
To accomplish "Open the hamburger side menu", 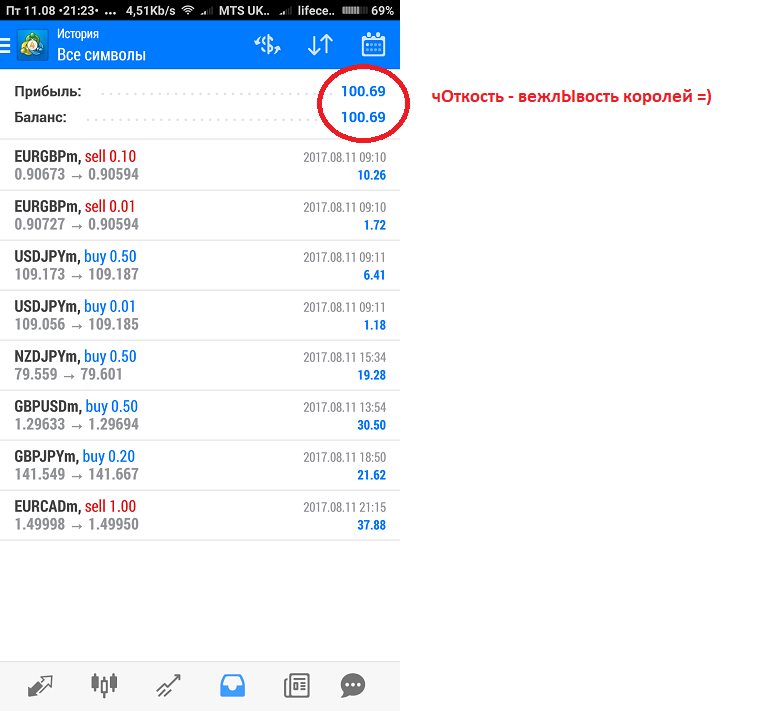I will click(5, 45).
